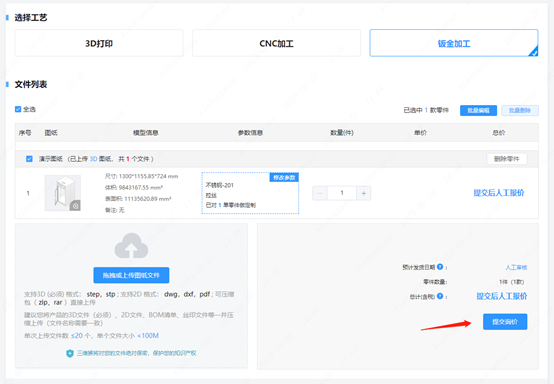The width and height of the screenshot is (554, 384).
Task: Click the 修改参数 tag
Action: 284,177
